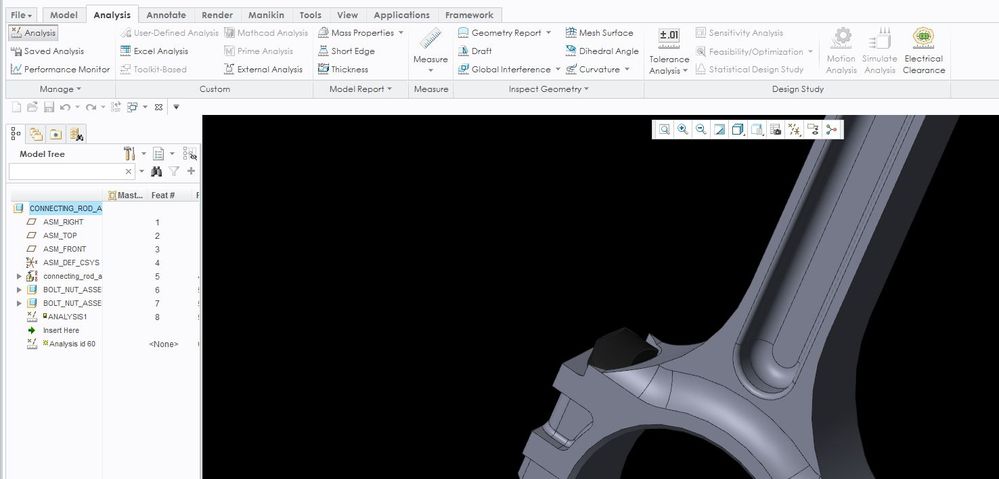Viewport: 999px width, 479px height.
Task: Select the Dihedral Angle analysis
Action: (x=601, y=51)
